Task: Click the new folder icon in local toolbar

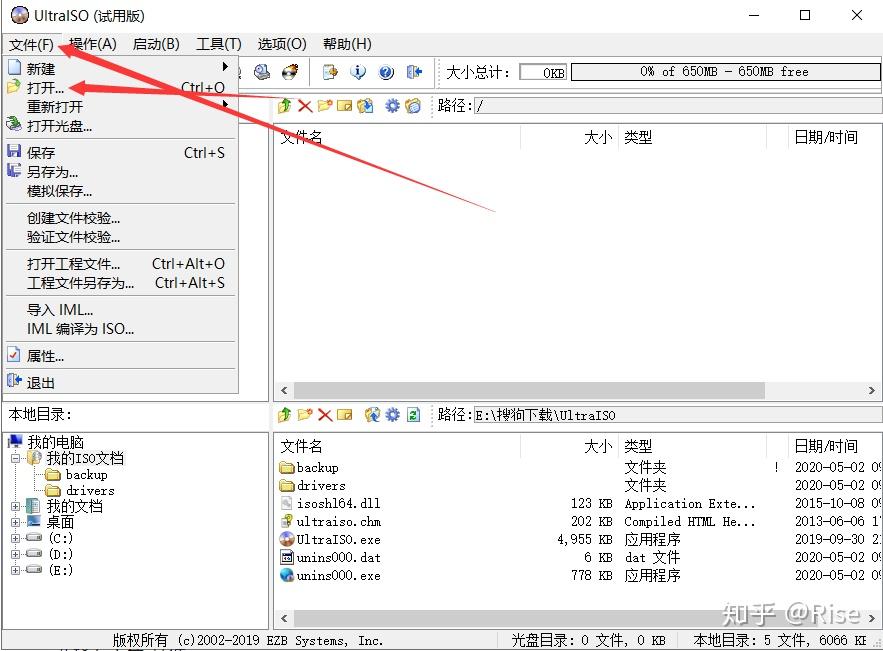Action: 305,415
